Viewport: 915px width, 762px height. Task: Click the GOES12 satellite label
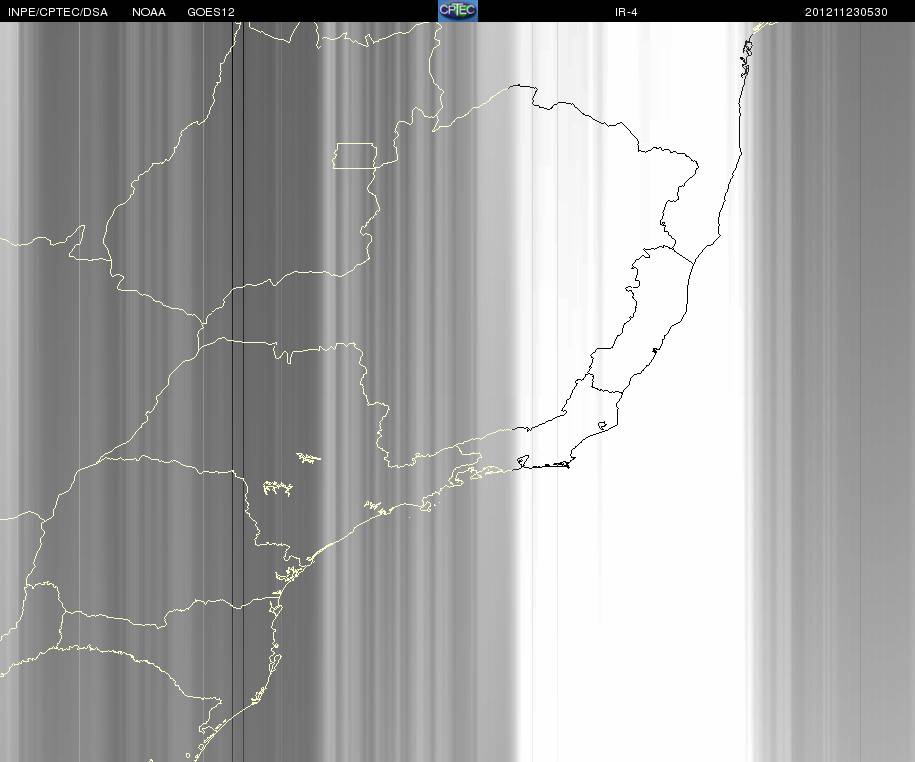coord(211,12)
